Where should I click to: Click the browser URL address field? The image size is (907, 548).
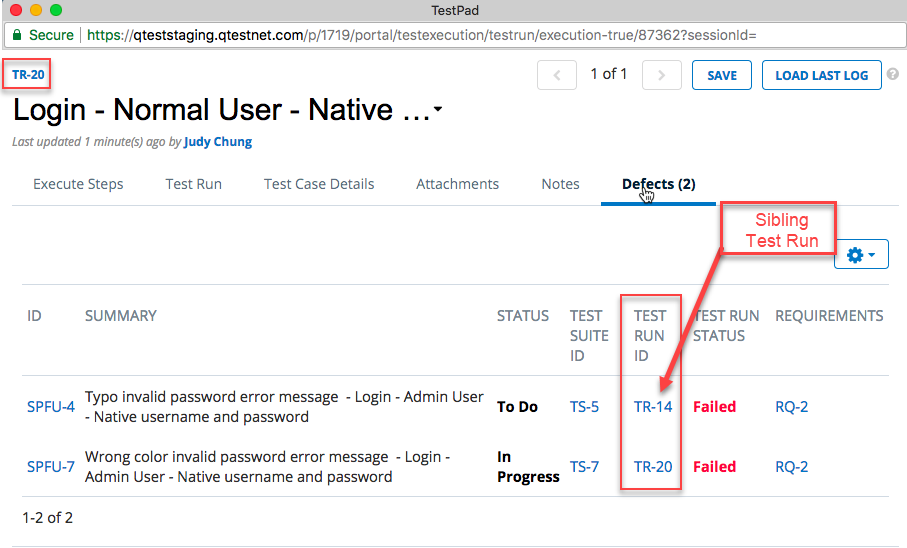click(x=455, y=35)
